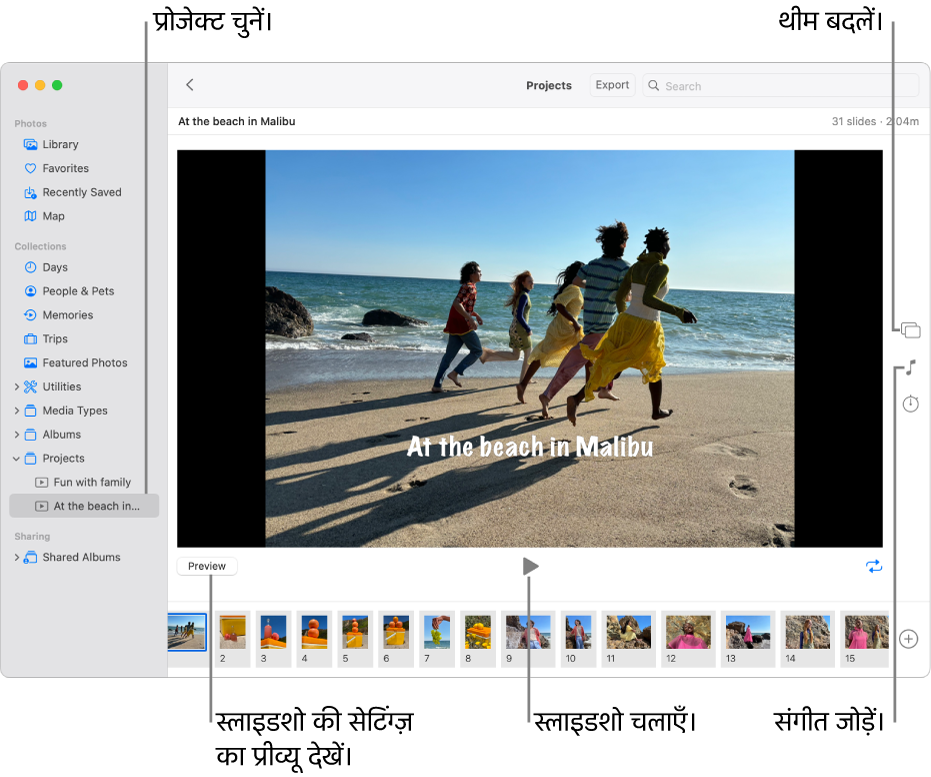Click the Shared Albums icon
Screen dimensions: 931x777
30,557
